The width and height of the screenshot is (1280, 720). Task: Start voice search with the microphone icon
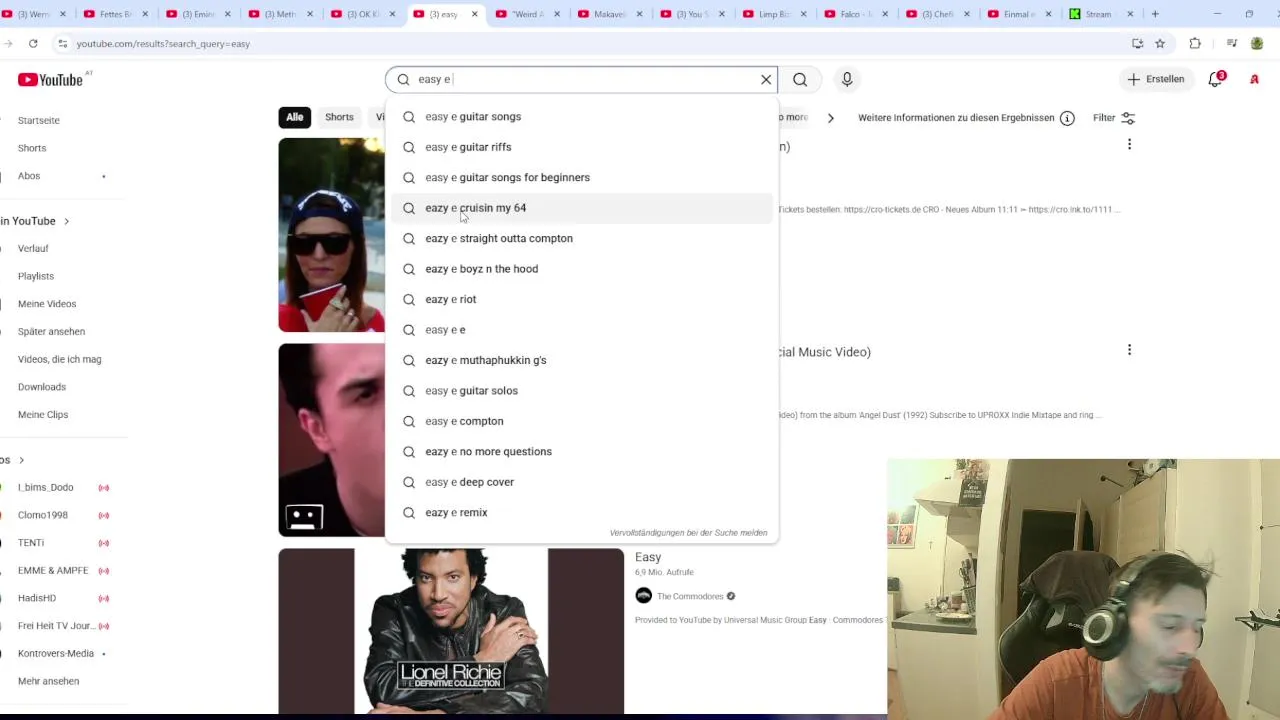pos(847,79)
